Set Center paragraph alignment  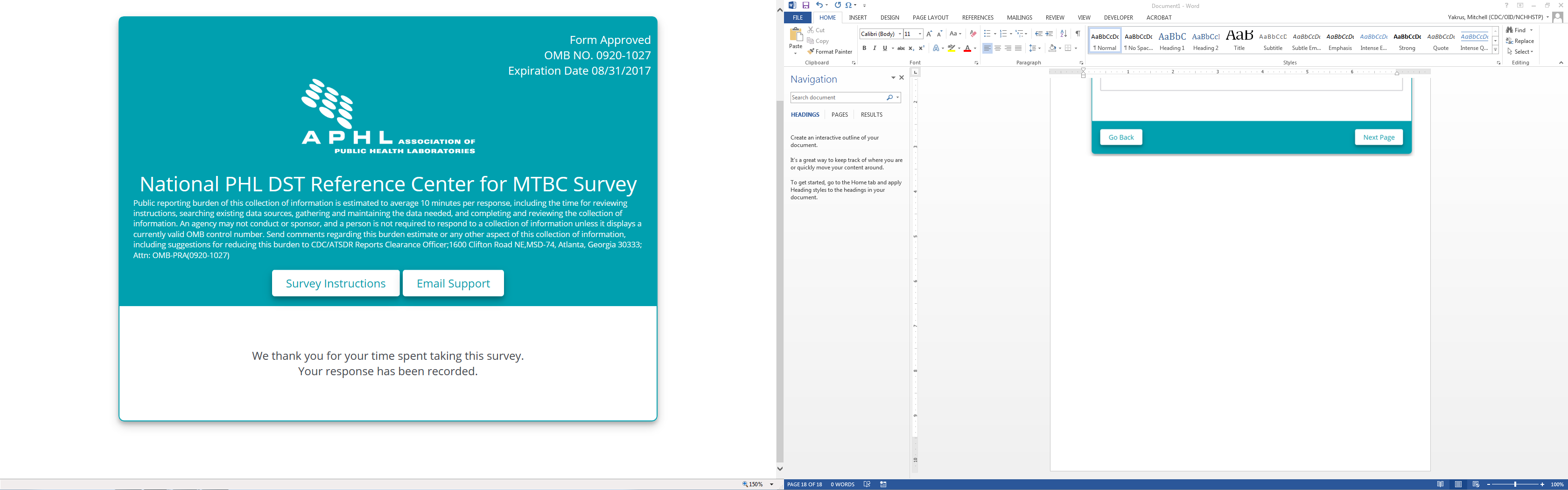(998, 48)
